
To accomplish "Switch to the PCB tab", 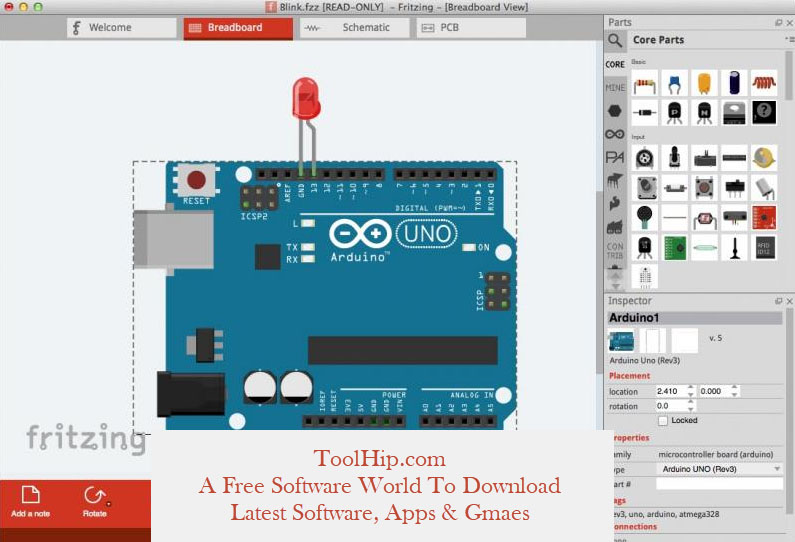I will pyautogui.click(x=472, y=28).
